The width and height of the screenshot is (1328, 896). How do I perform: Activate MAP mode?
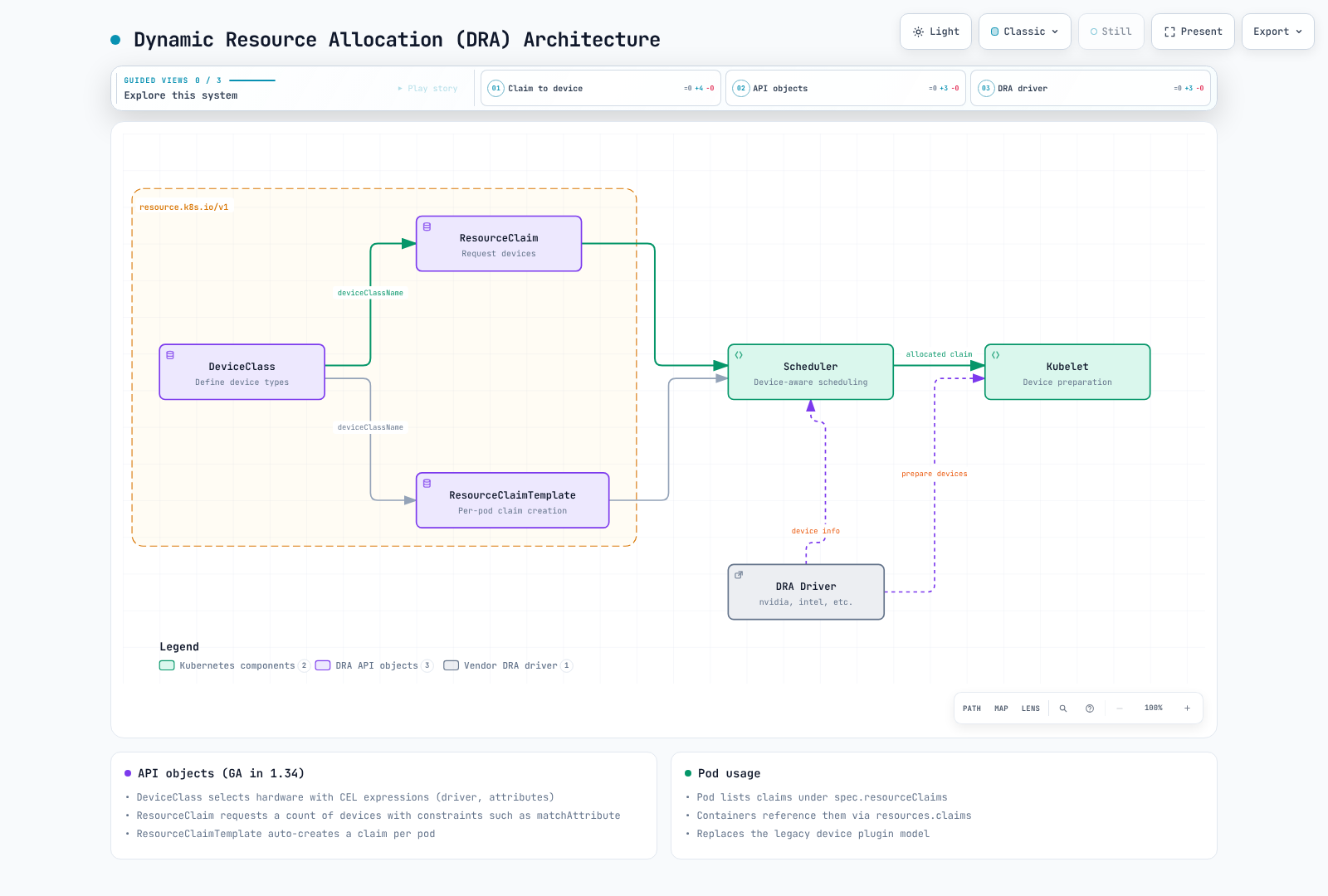click(1002, 709)
